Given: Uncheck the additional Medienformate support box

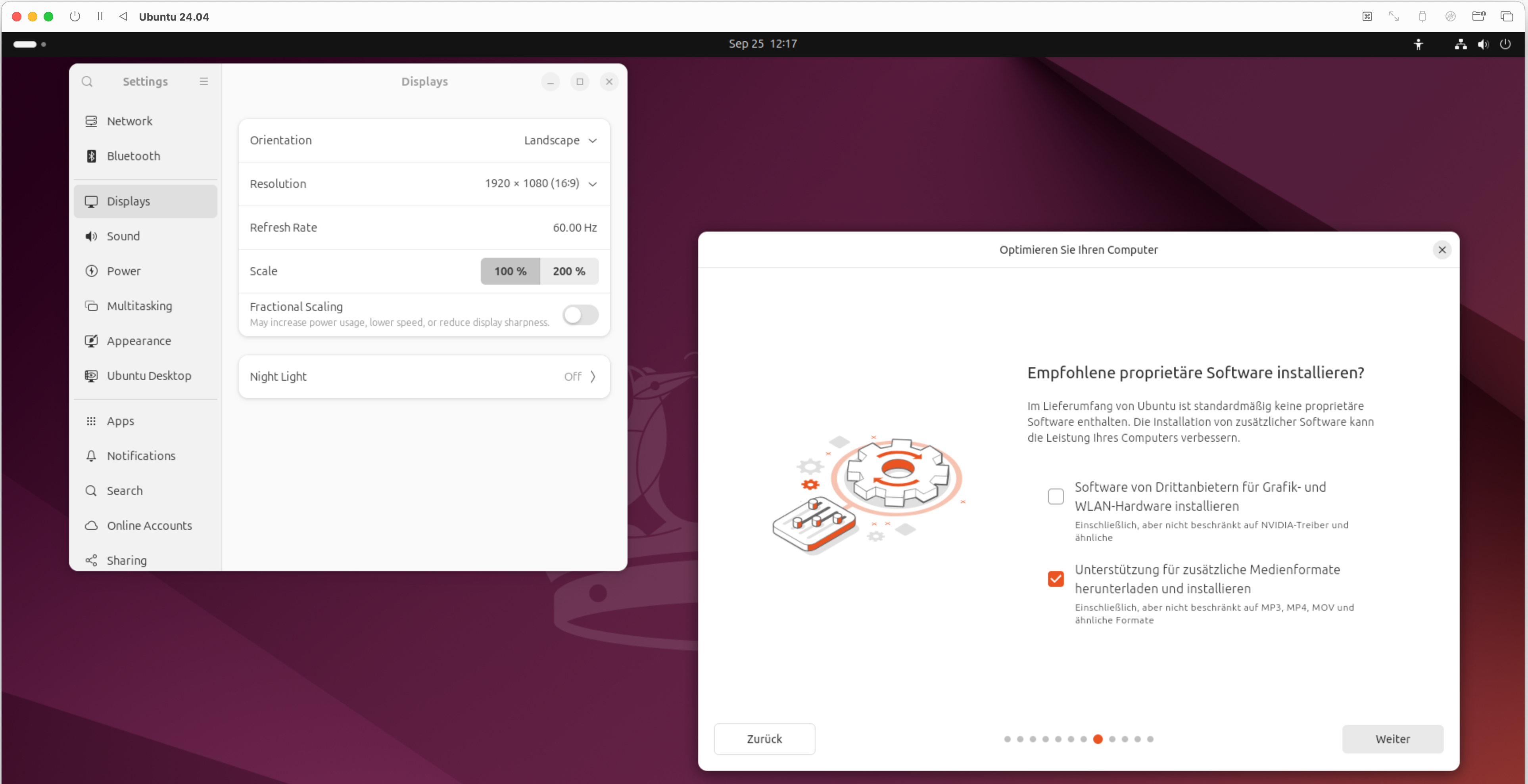Looking at the screenshot, I should tap(1055, 579).
